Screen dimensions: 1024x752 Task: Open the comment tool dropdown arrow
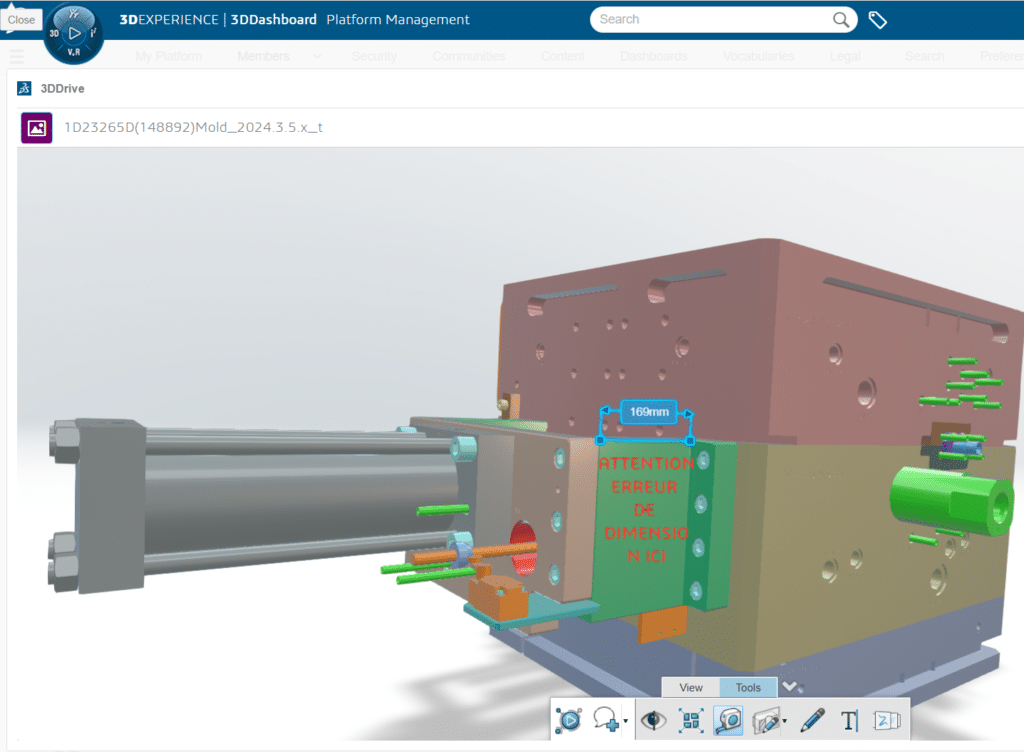click(626, 721)
